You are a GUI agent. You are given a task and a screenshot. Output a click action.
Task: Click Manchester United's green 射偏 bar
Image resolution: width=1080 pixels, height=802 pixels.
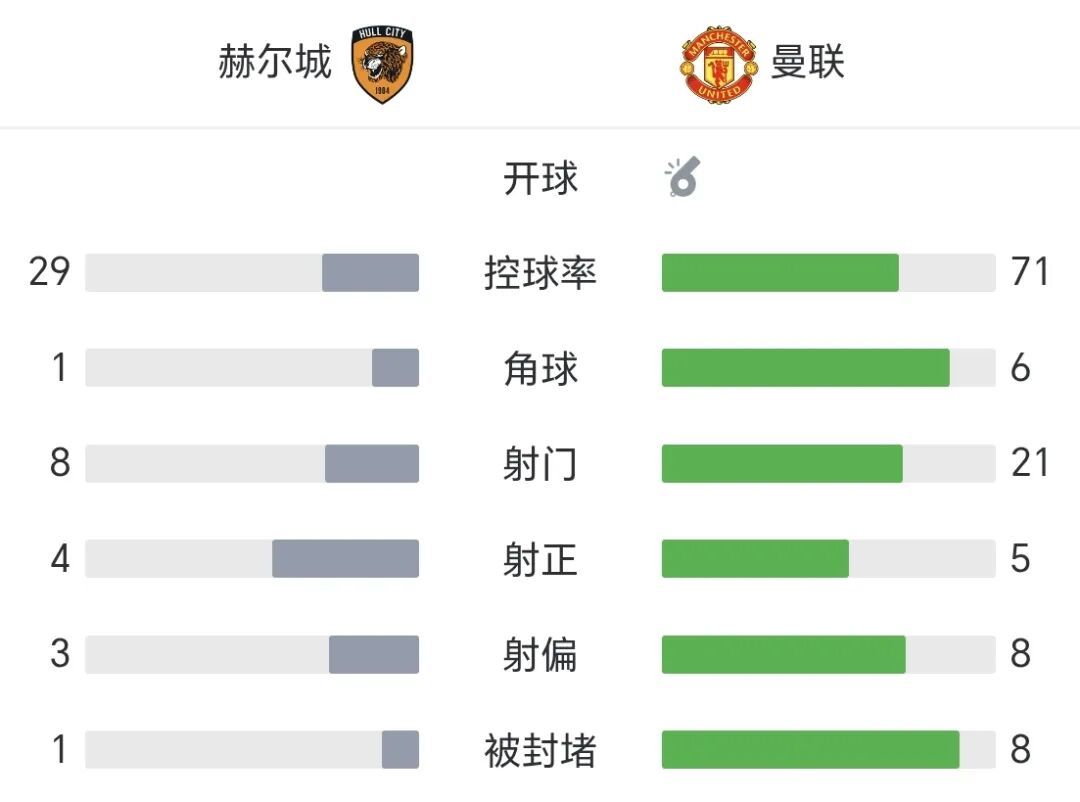tap(784, 654)
